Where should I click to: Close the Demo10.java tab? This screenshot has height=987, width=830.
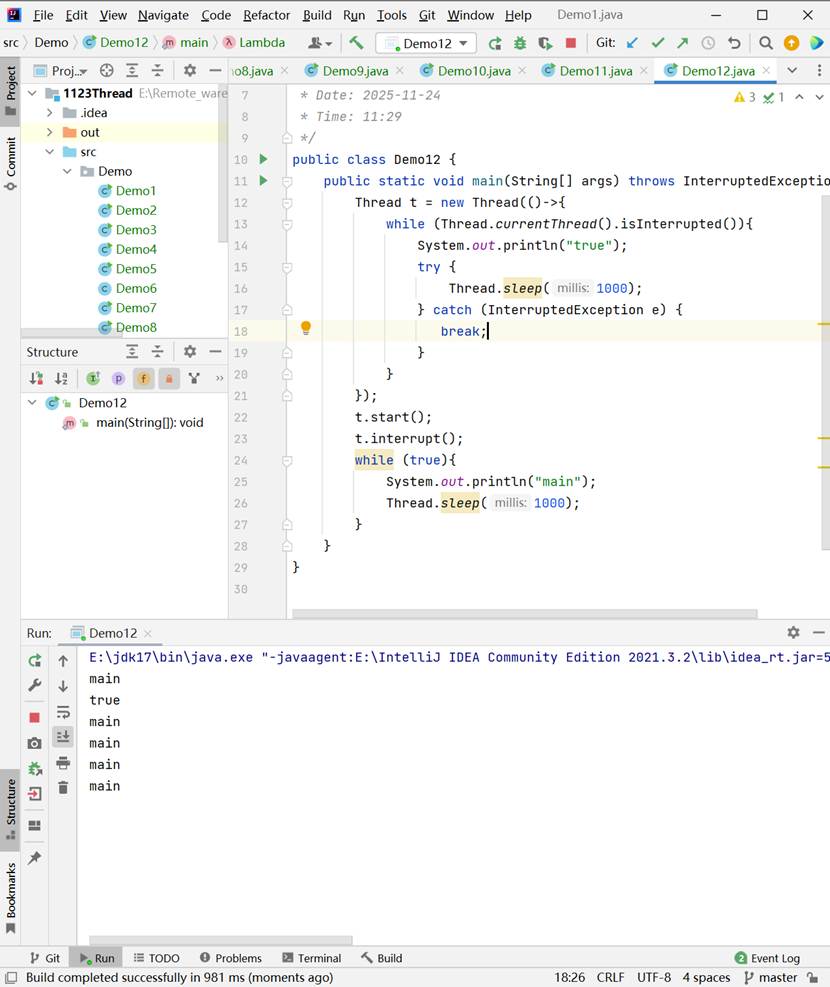coord(522,70)
